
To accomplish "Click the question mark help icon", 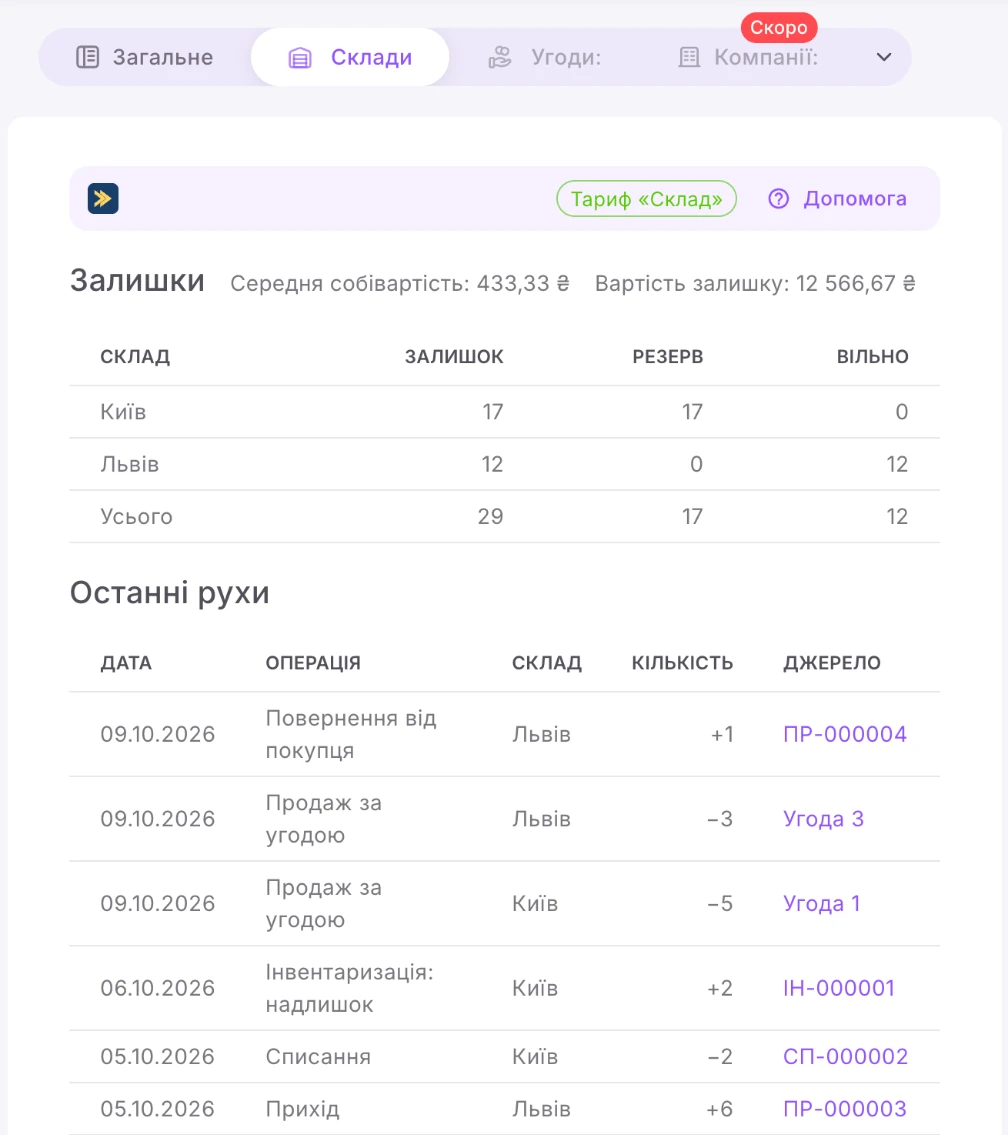I will tap(779, 198).
